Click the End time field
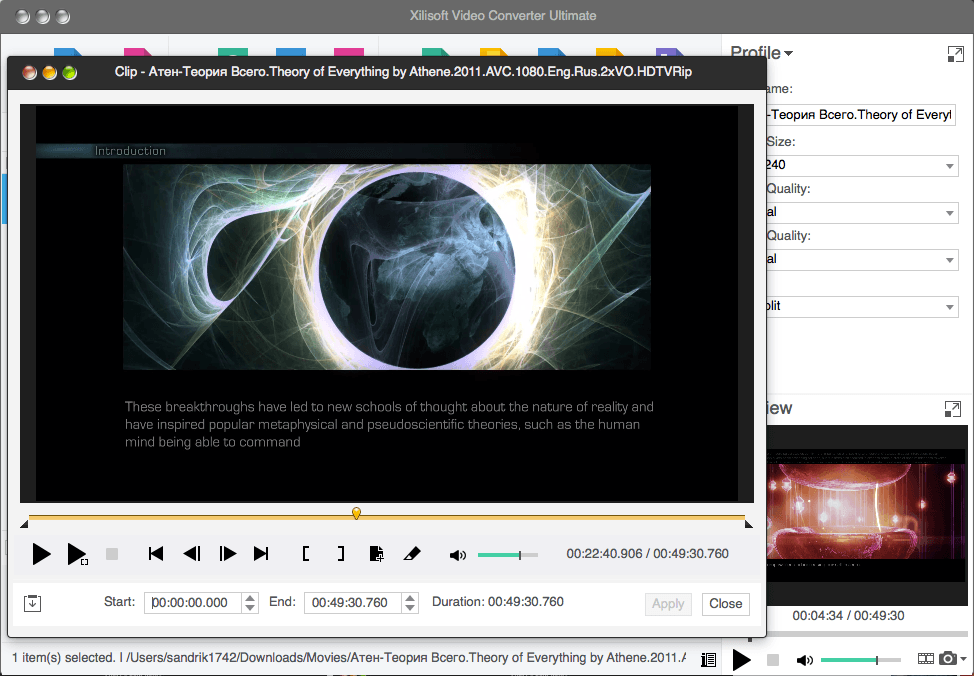 352,603
